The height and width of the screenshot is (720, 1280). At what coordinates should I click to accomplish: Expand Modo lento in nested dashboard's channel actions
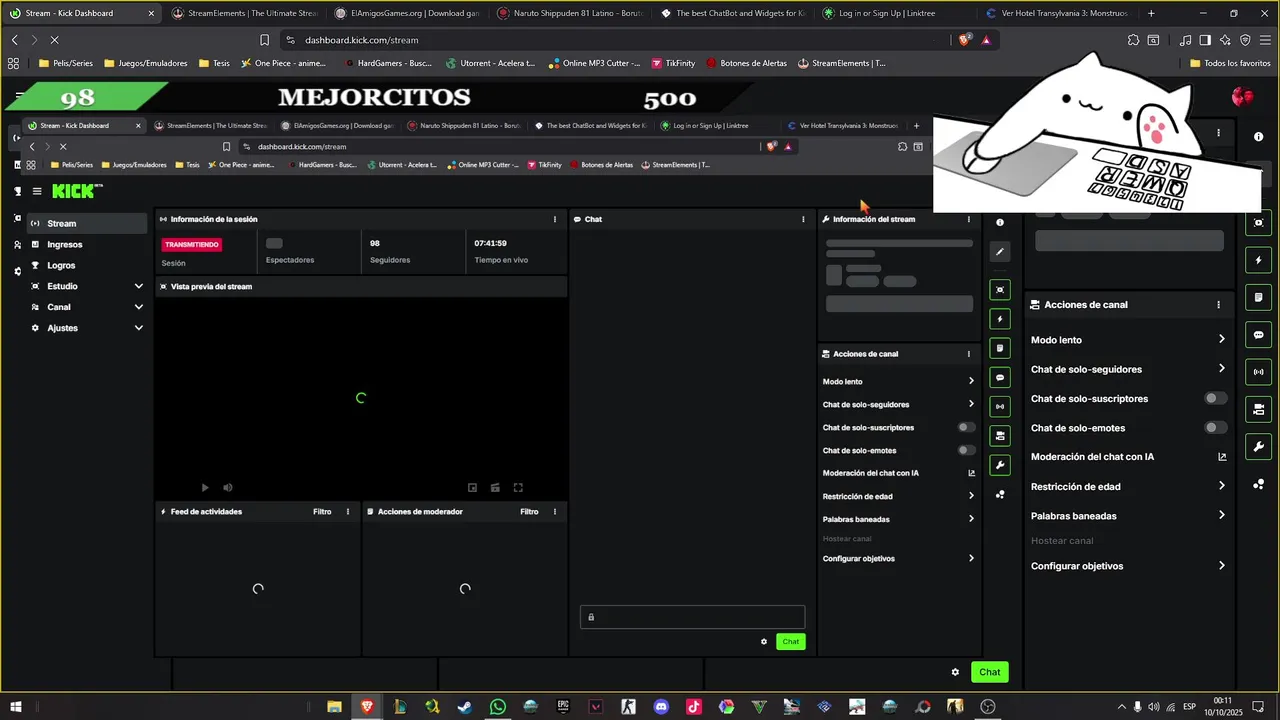pos(898,381)
